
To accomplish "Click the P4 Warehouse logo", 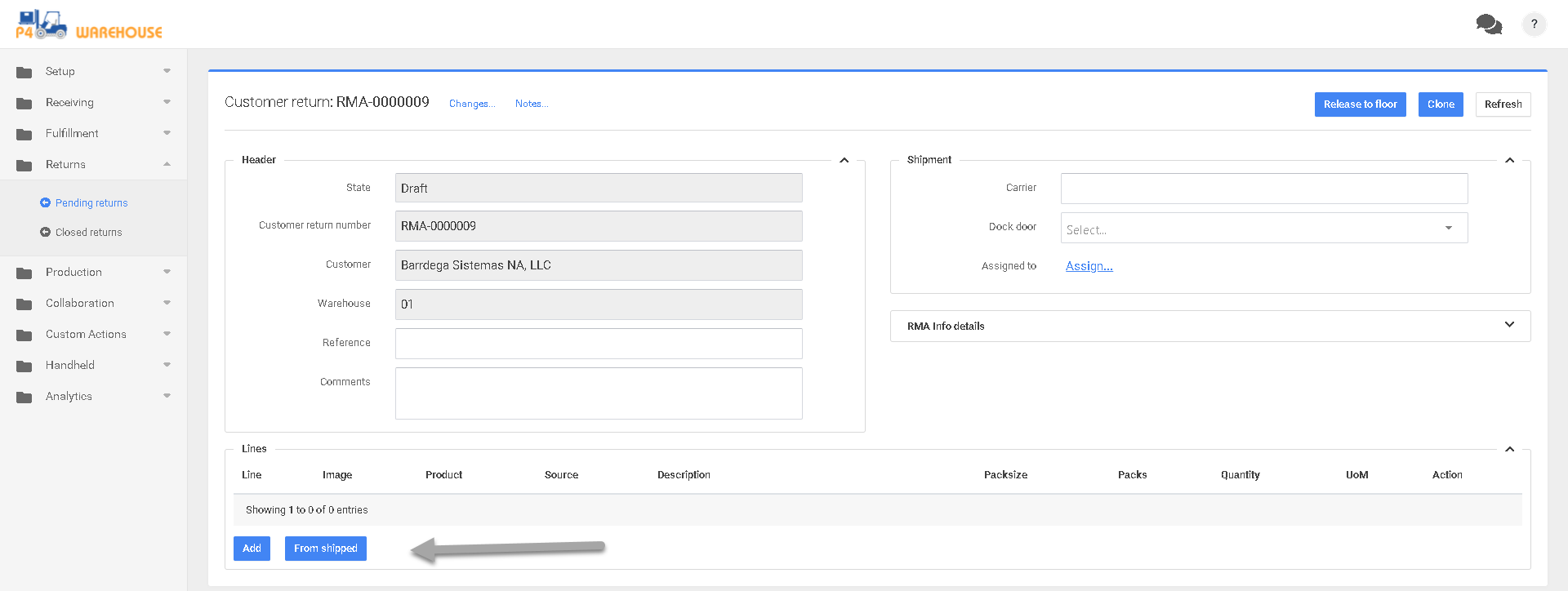I will [88, 25].
